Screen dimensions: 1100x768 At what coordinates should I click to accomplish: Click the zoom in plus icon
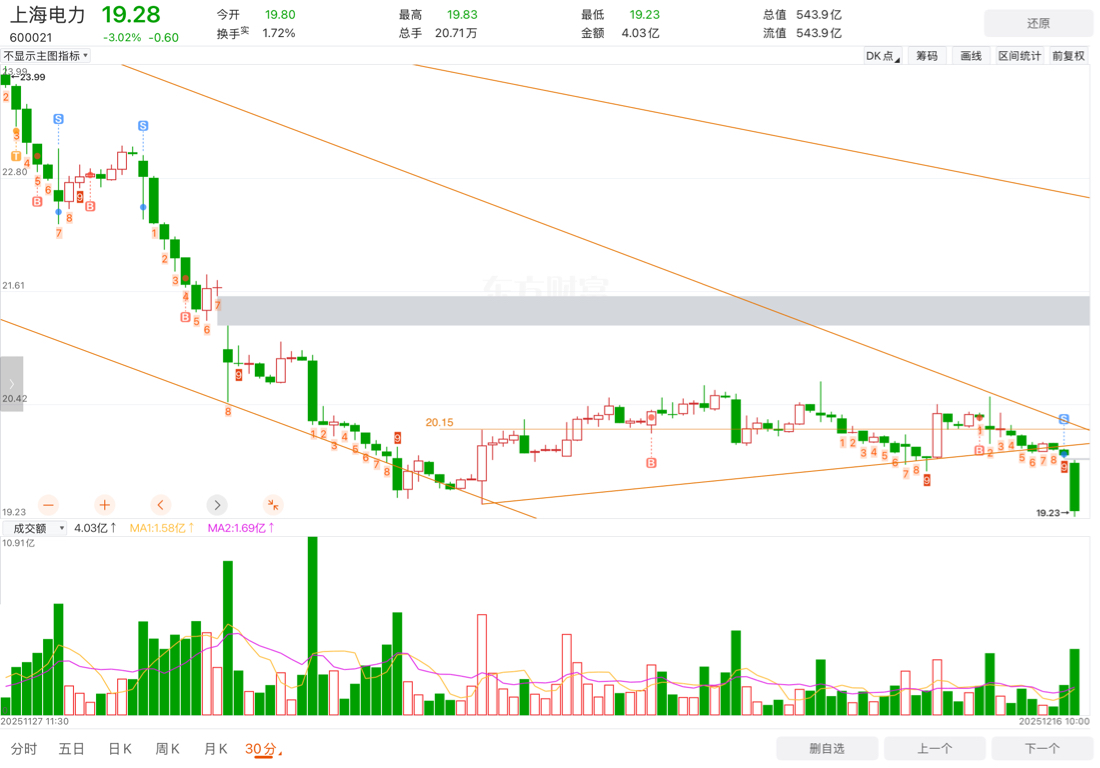pyautogui.click(x=105, y=504)
